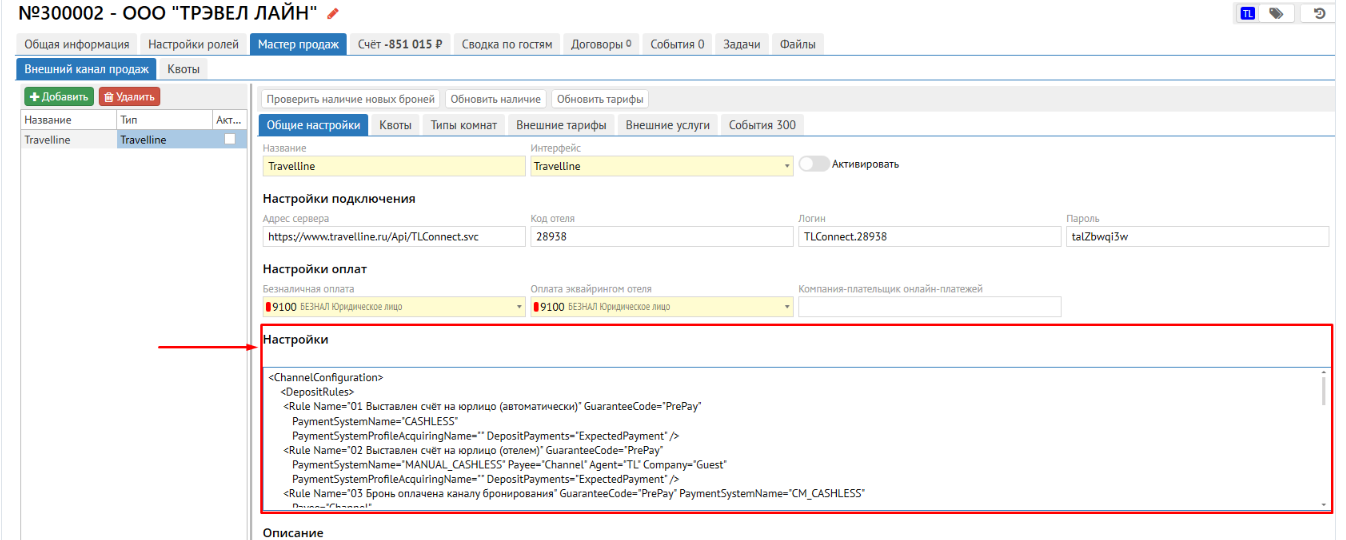Click red marker icon in Безналичная оплата field
Viewport: 1346px width, 540px height.
[x=268, y=307]
